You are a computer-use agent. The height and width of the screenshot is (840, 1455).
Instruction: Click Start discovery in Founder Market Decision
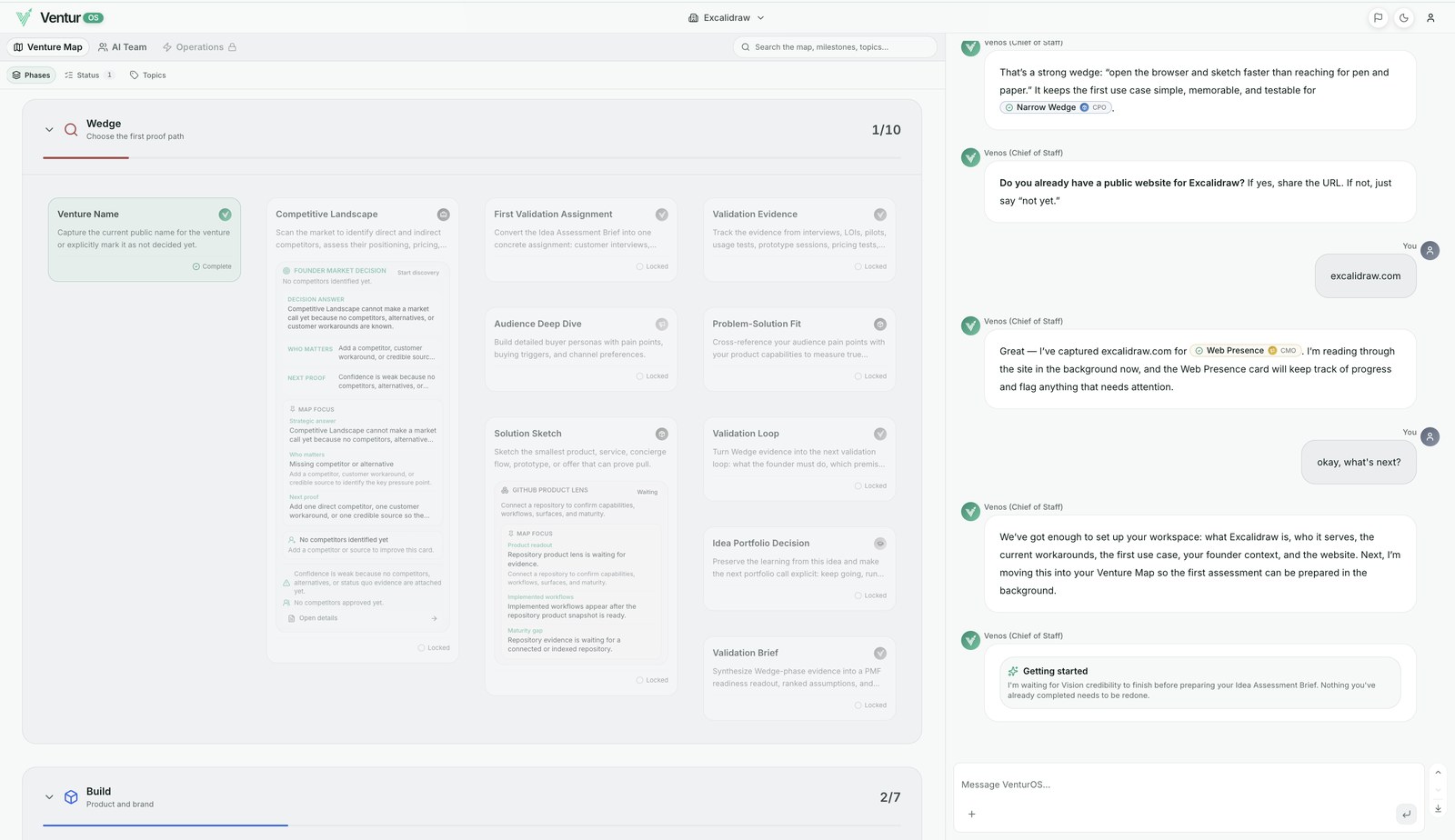tap(418, 273)
